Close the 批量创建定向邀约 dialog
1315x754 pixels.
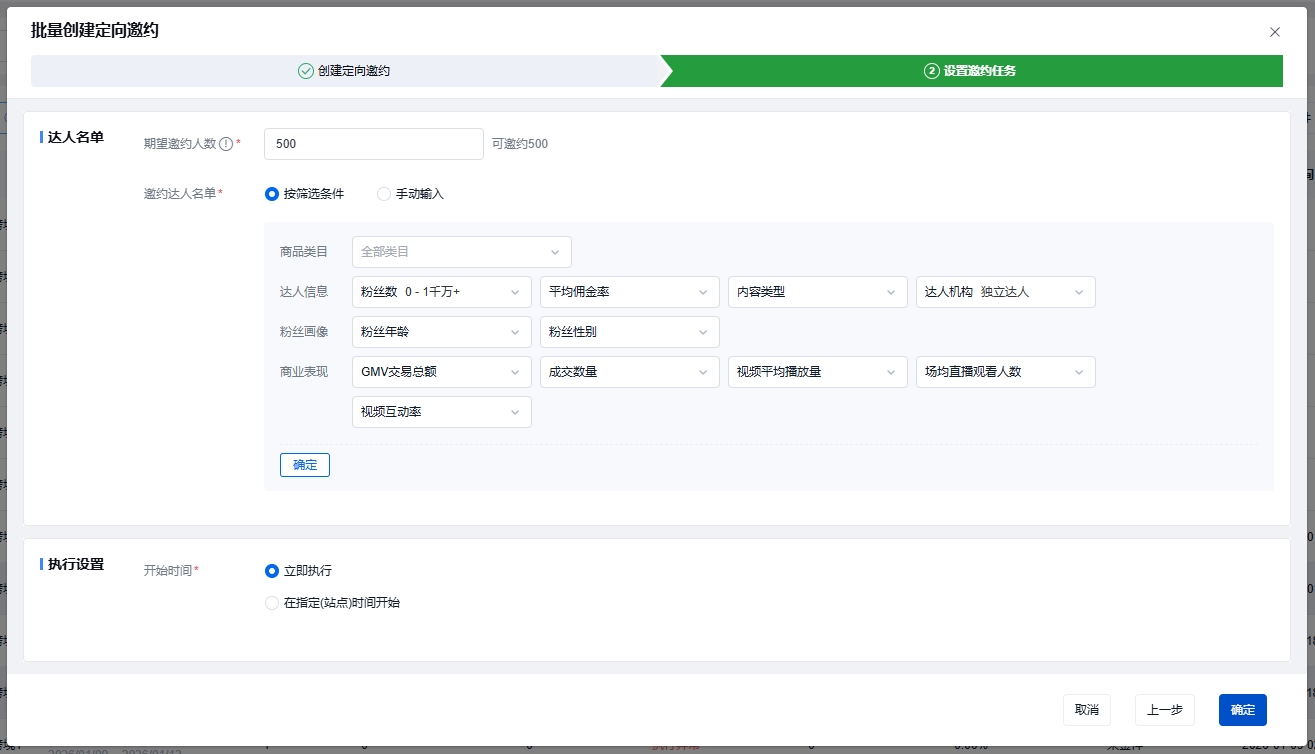pos(1274,32)
